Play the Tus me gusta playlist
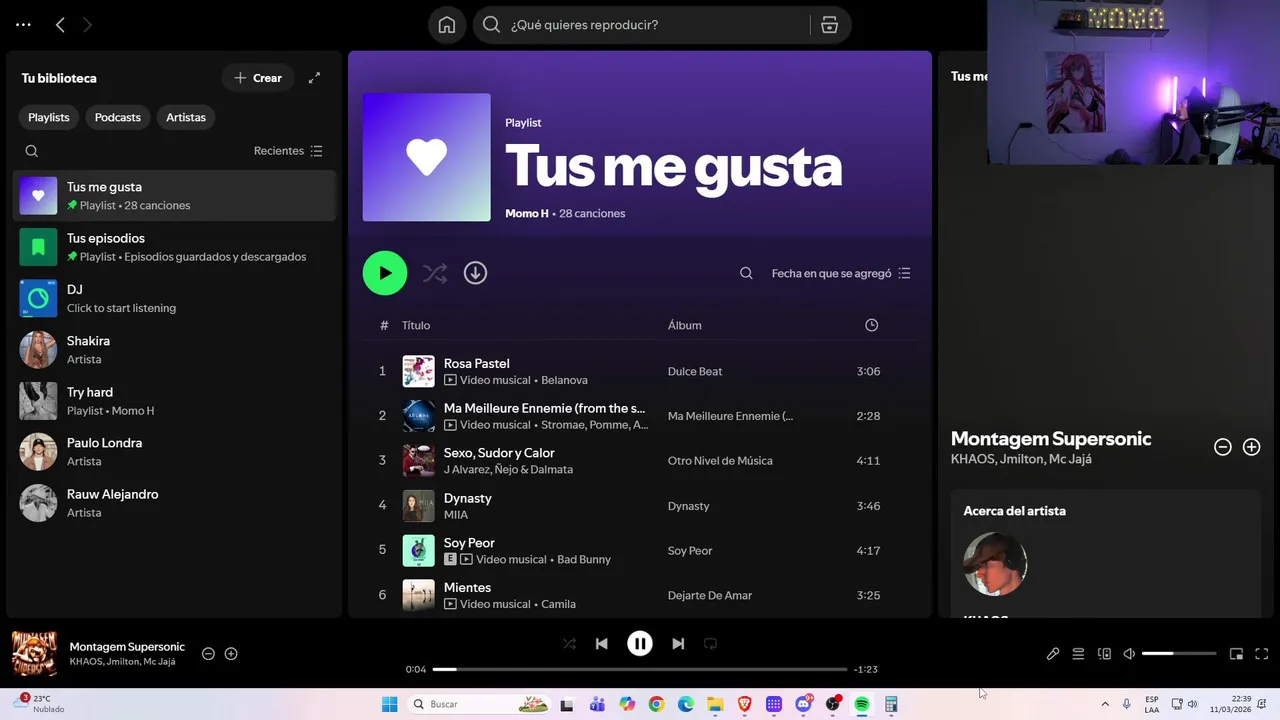This screenshot has width=1280, height=720. point(385,273)
